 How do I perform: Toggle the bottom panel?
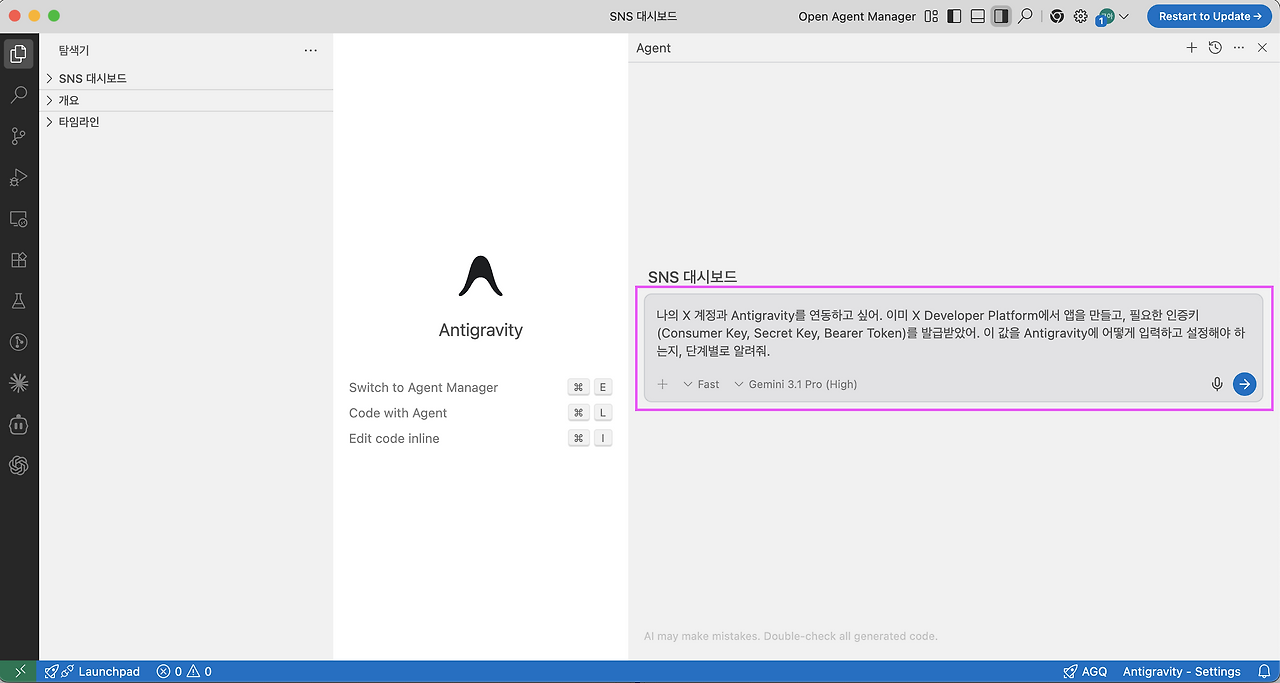click(977, 16)
